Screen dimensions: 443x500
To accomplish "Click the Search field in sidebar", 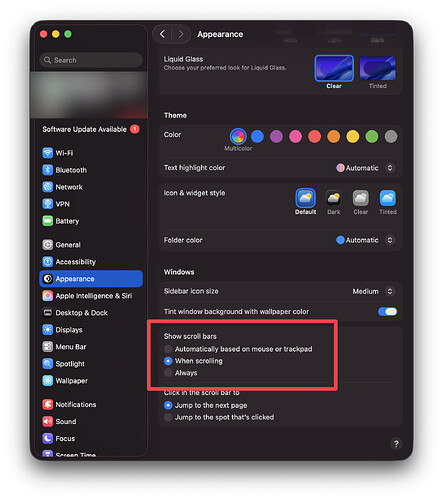I will [x=91, y=60].
